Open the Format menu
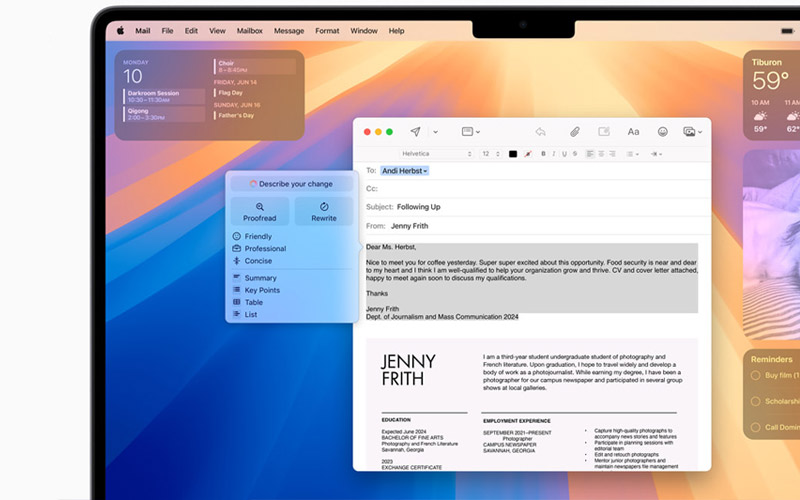This screenshot has height=500, width=800. tap(327, 31)
